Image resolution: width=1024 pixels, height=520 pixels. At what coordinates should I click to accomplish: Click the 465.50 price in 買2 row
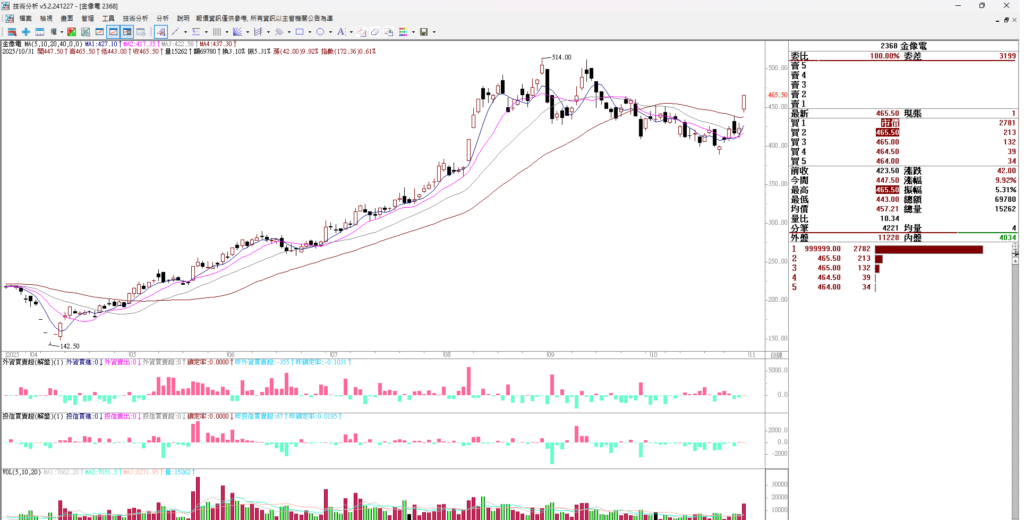pos(886,132)
